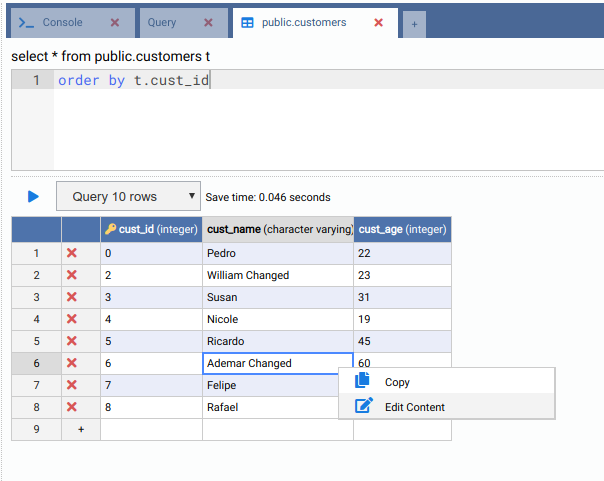Click the cust_id column header
604x481 pixels.
coord(151,230)
